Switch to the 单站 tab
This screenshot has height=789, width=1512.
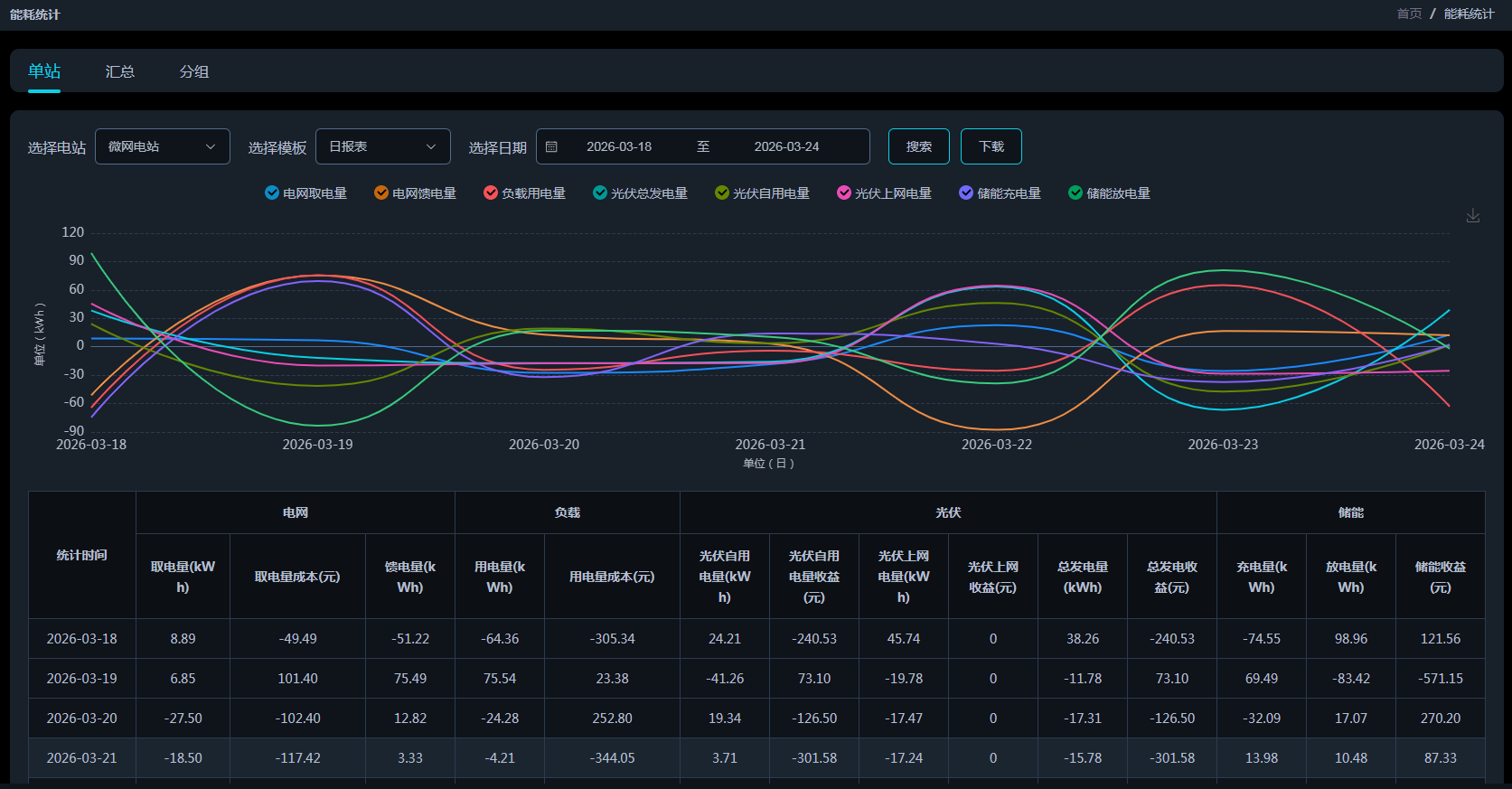click(44, 71)
